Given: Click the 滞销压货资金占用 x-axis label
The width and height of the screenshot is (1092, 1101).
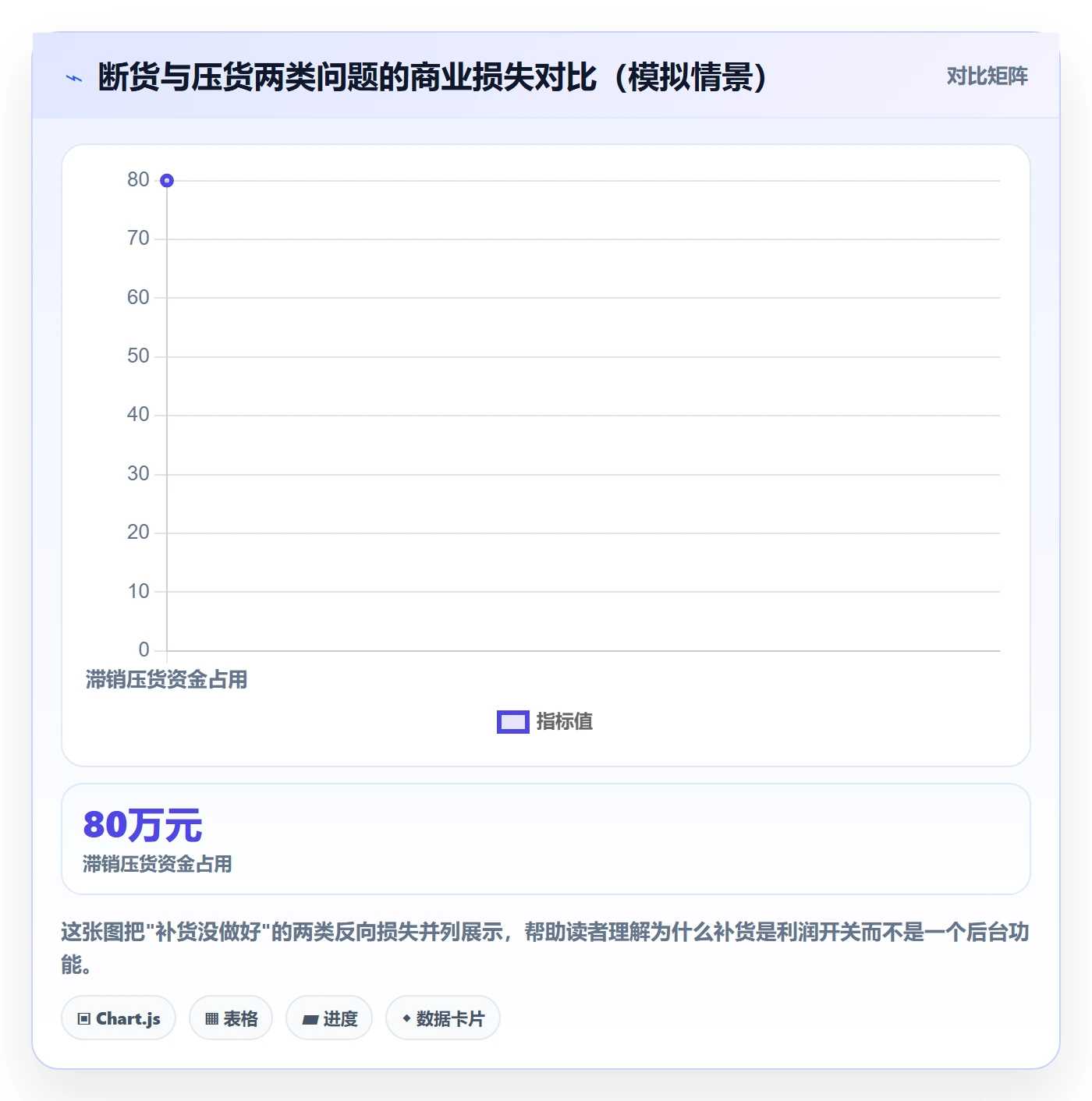Looking at the screenshot, I should pos(166,680).
